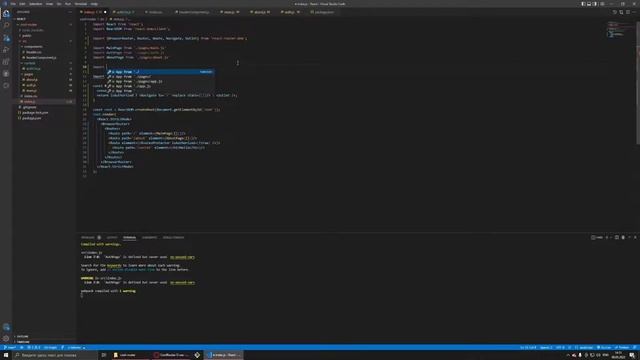Viewport: 640px width, 360px height.
Task: Click the editor vertical scrollbar
Action: [638, 82]
